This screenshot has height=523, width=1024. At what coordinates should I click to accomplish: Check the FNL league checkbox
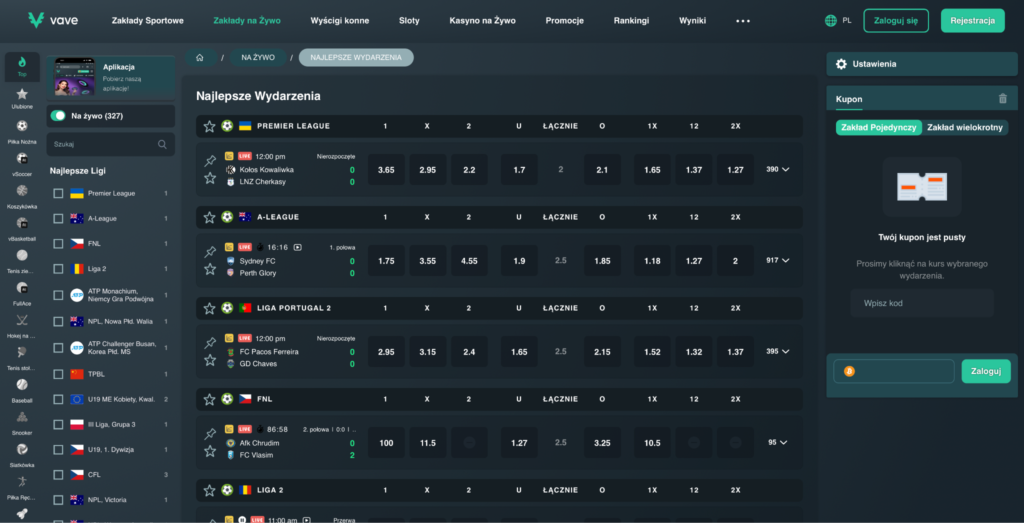(x=59, y=244)
